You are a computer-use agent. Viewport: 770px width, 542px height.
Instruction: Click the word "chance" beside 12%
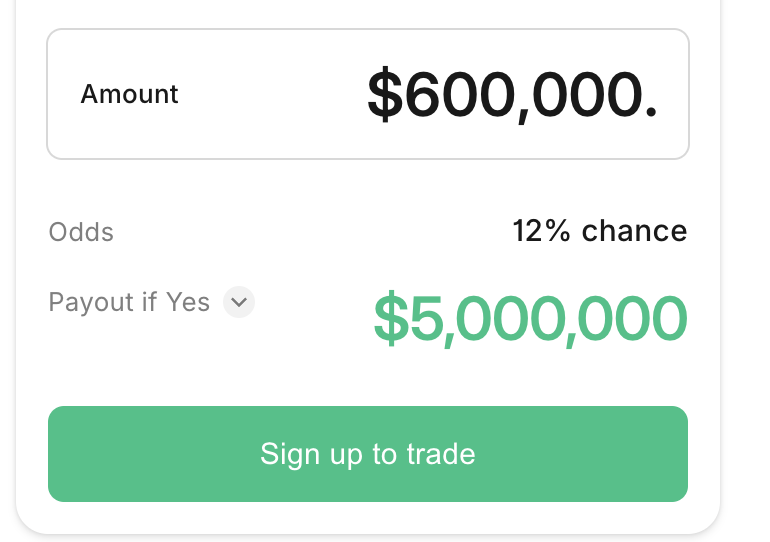point(634,231)
